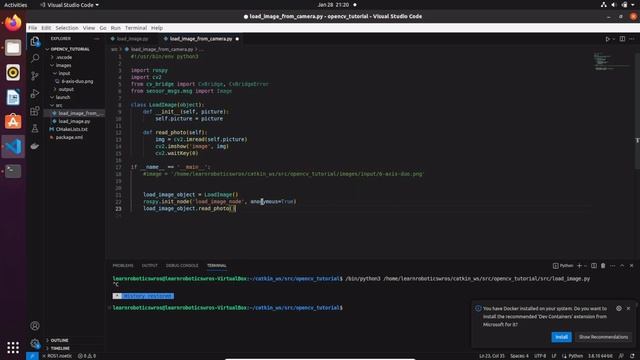Open Files manager from the dock
This screenshot has width=640, height=360.
tap(13, 48)
